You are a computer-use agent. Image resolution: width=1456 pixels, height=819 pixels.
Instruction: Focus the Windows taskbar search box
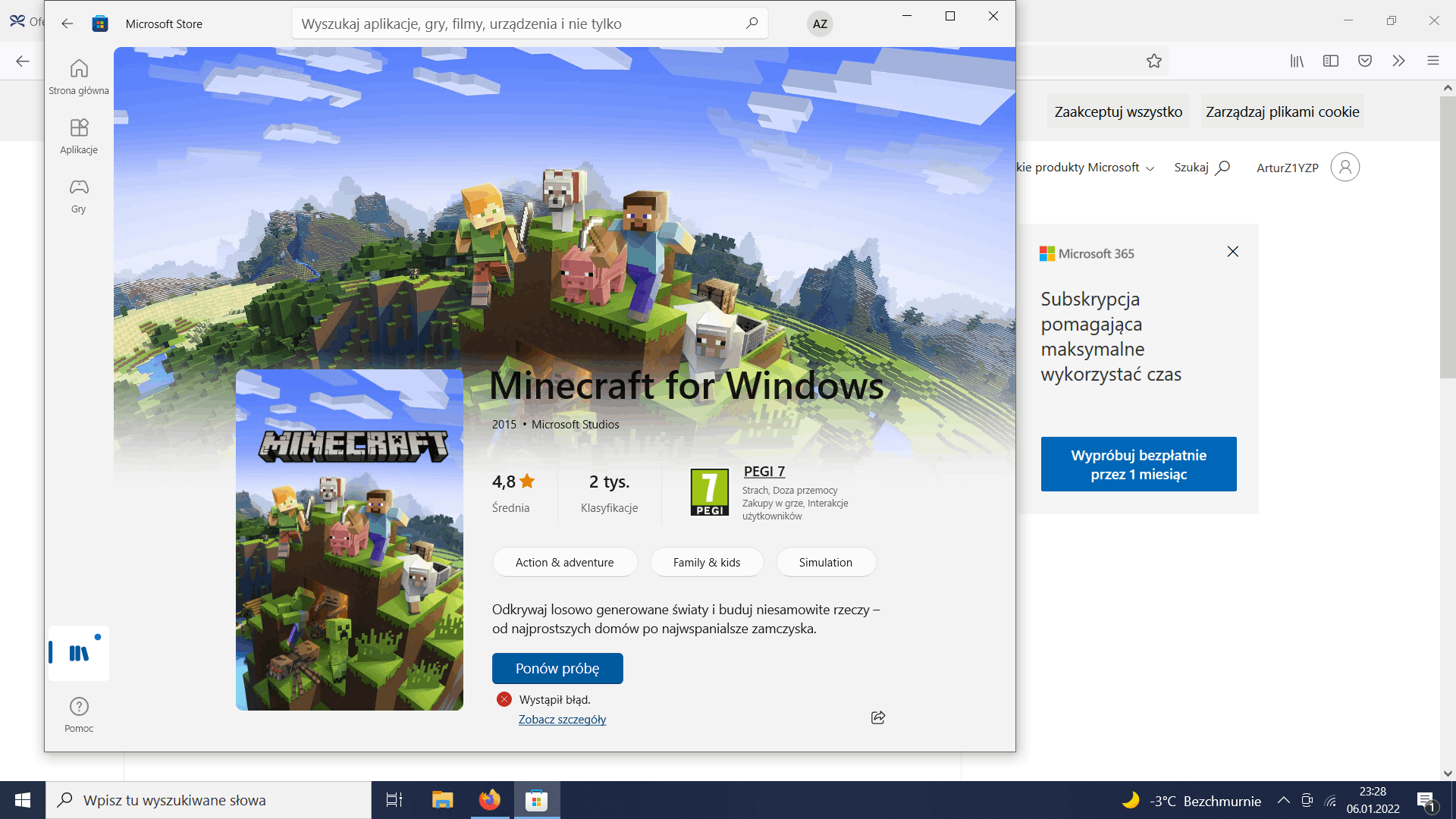(x=209, y=800)
